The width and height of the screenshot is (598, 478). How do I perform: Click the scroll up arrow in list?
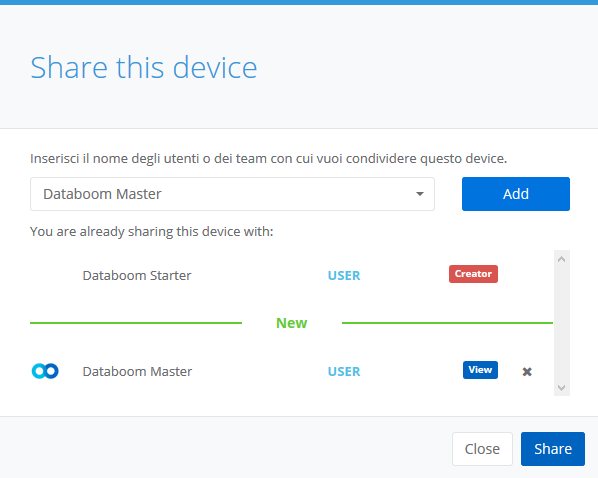pyautogui.click(x=561, y=259)
